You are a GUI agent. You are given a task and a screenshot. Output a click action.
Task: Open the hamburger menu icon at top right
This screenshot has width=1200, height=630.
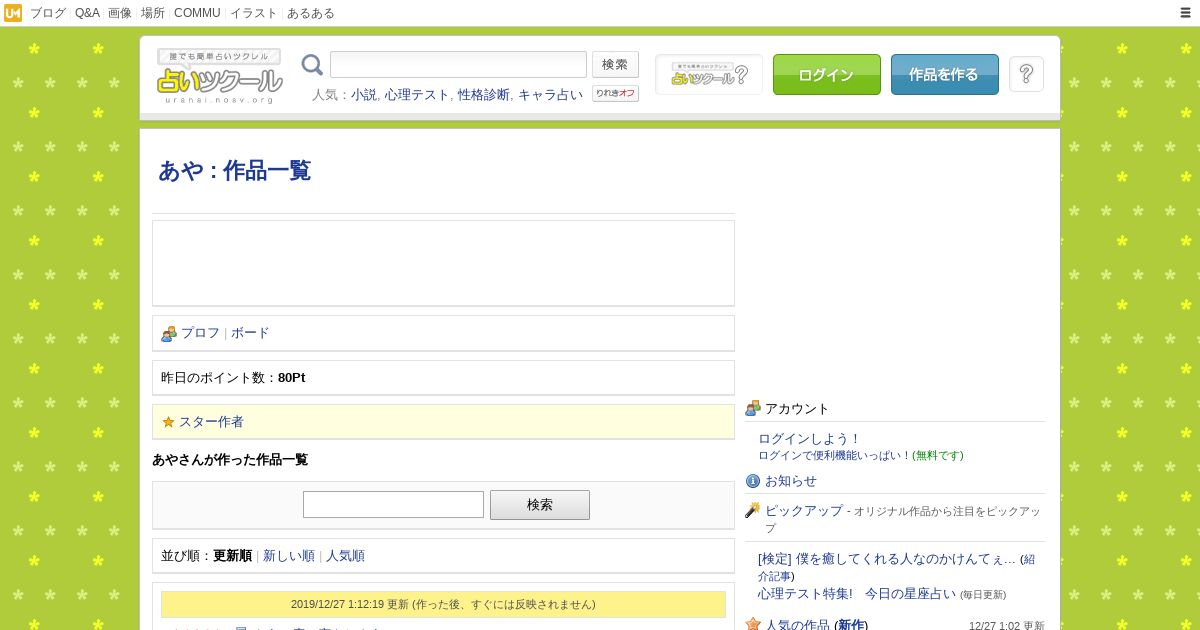pos(1185,13)
